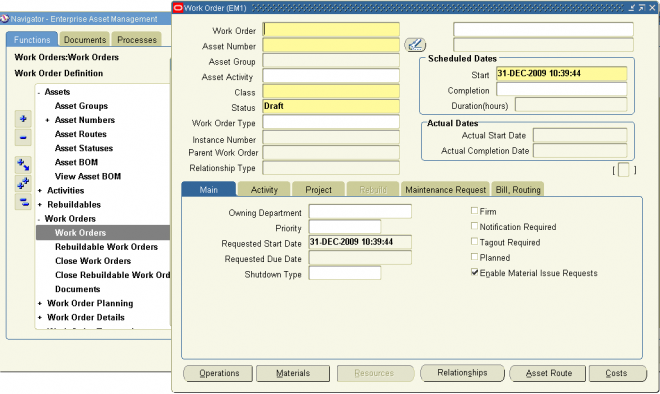The image size is (660, 394).
Task: Switch to the Functions tab in Navigator
Action: coord(32,40)
